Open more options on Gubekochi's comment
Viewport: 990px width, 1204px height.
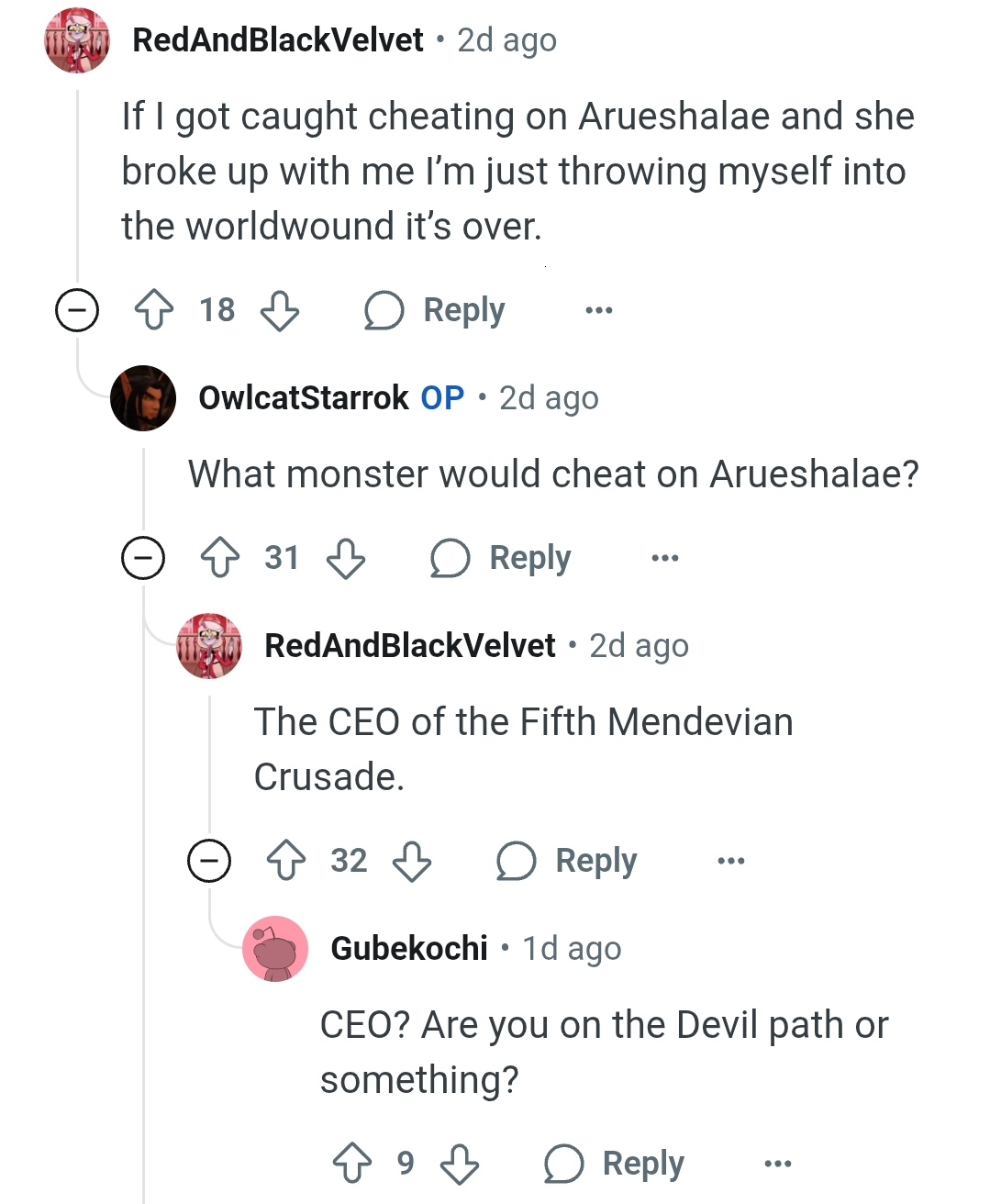coord(778,1164)
